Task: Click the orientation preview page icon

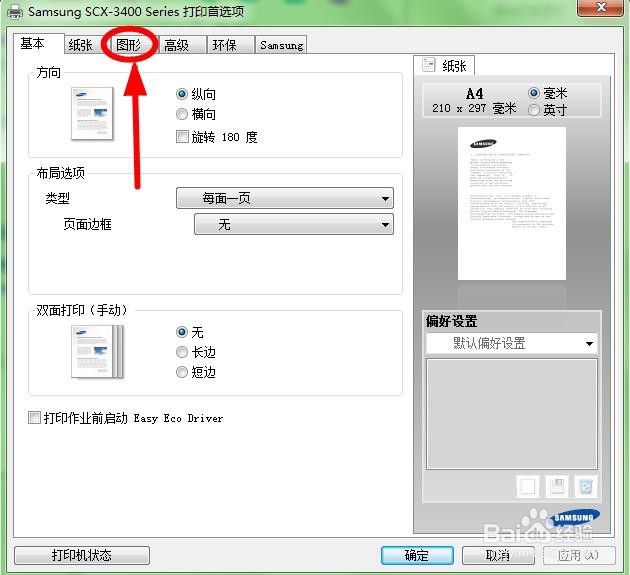Action: point(92,114)
